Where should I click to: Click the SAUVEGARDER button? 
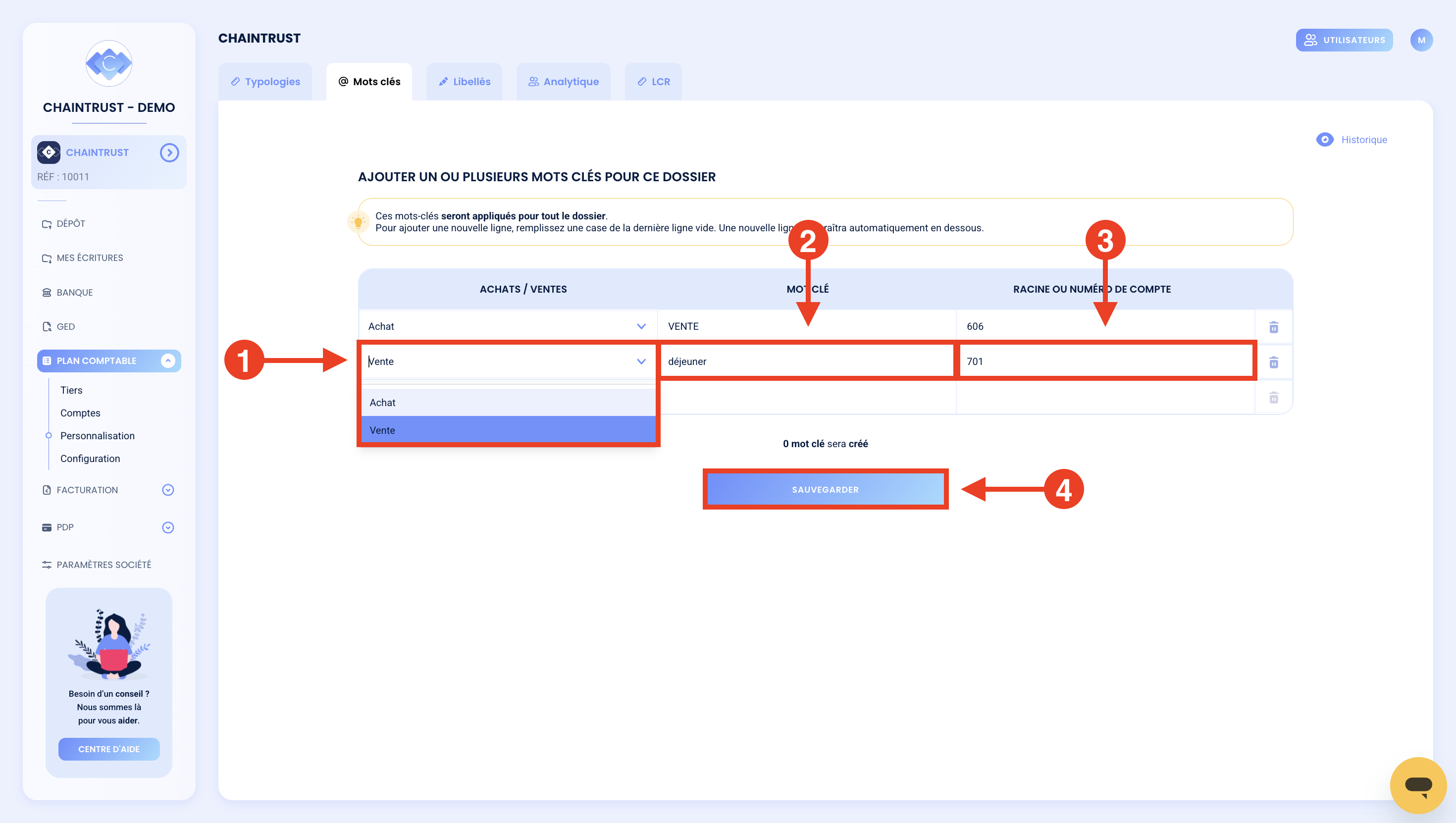[x=825, y=490]
